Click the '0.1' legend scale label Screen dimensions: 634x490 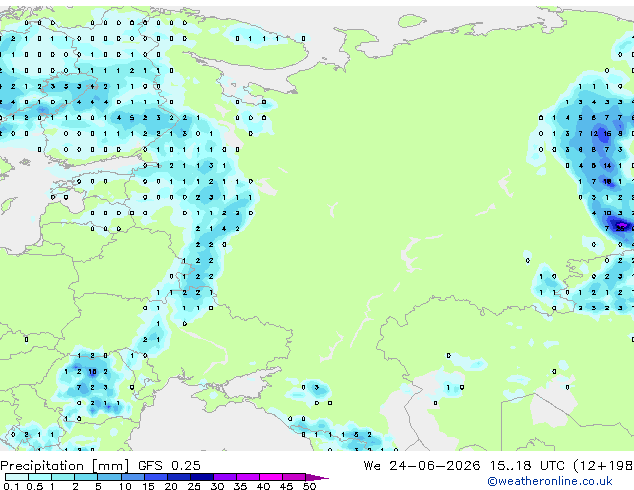11,486
